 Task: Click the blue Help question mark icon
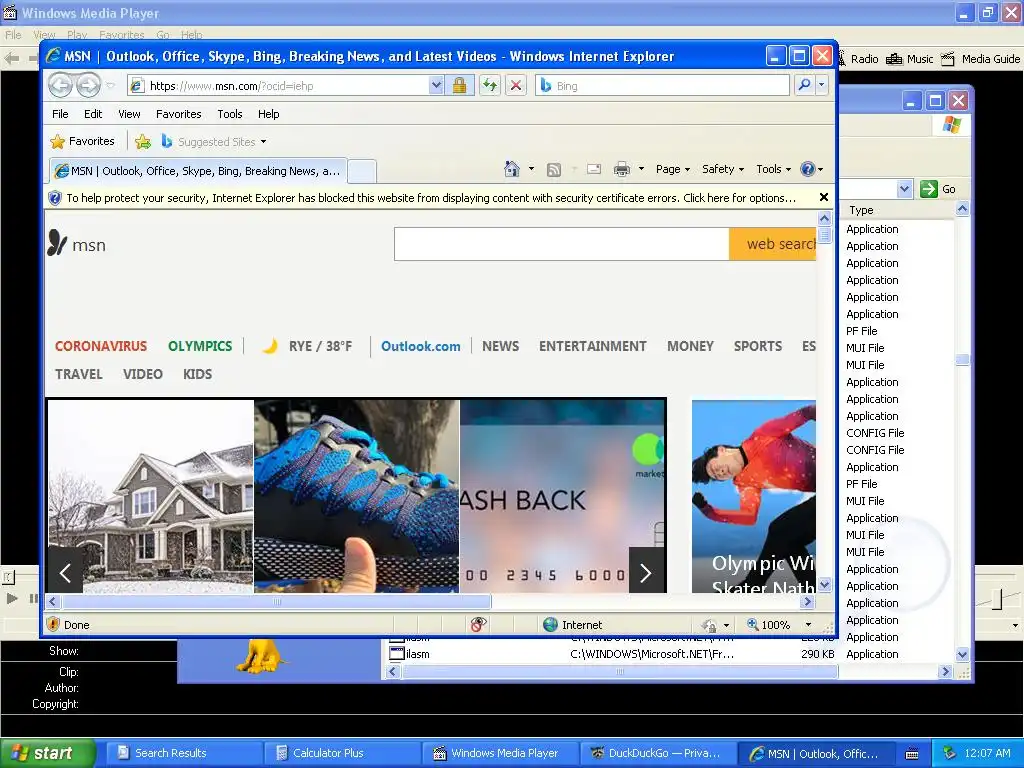(808, 169)
